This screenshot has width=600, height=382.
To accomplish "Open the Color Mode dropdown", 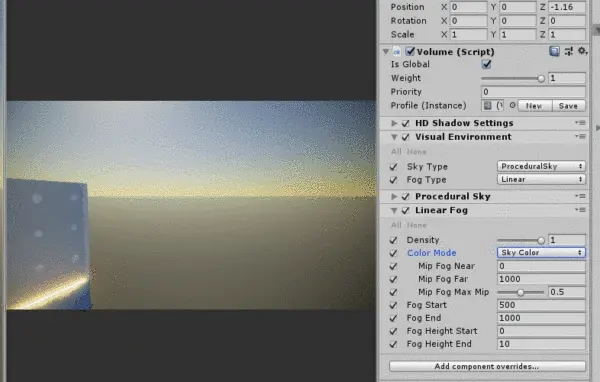I will click(541, 253).
